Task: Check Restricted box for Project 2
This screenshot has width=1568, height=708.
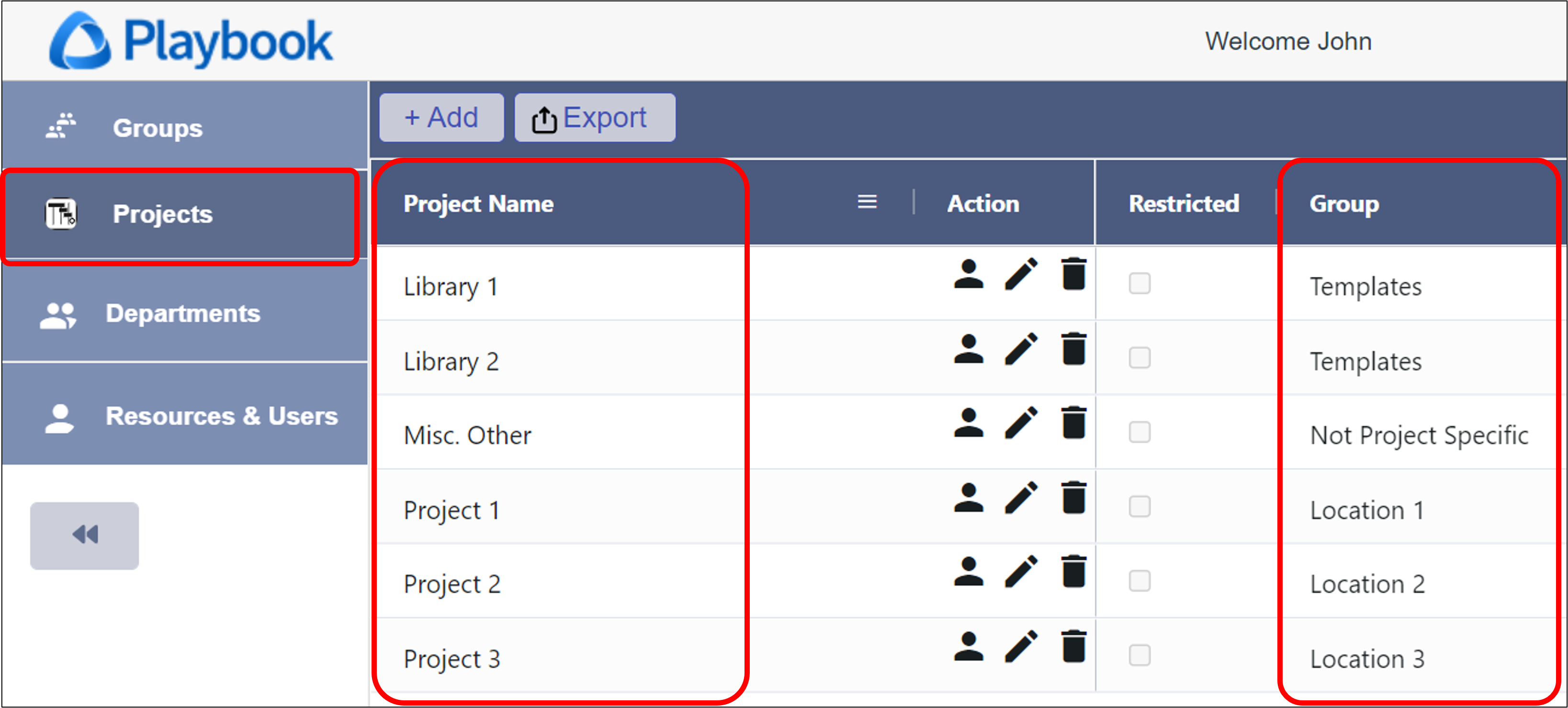Action: pos(1139,582)
